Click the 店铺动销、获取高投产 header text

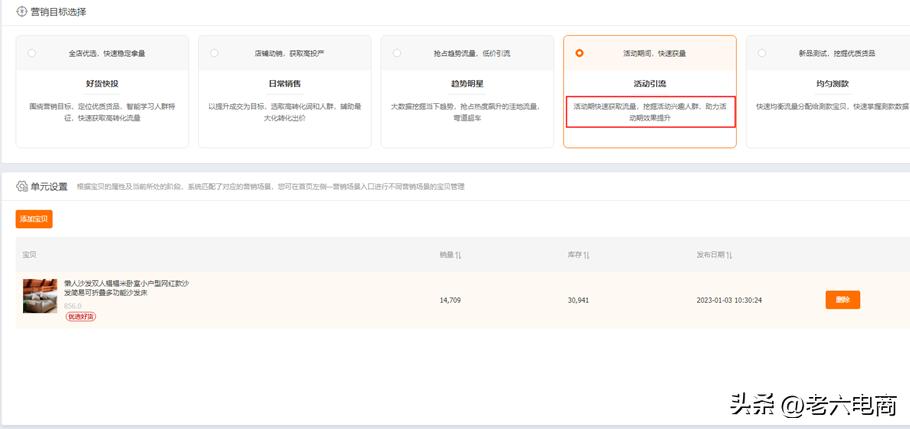click(x=289, y=53)
